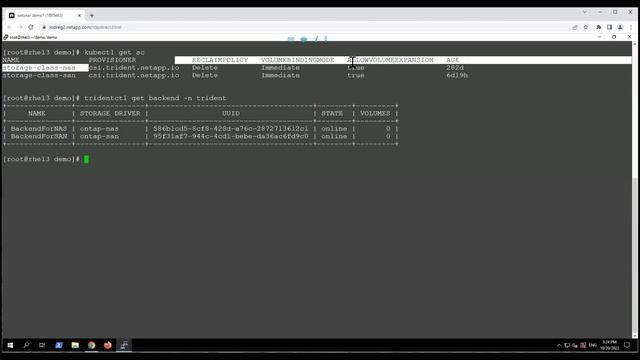Viewport: 640px width, 360px height.
Task: Click the 'VOLUMES' column header
Action: [375, 113]
